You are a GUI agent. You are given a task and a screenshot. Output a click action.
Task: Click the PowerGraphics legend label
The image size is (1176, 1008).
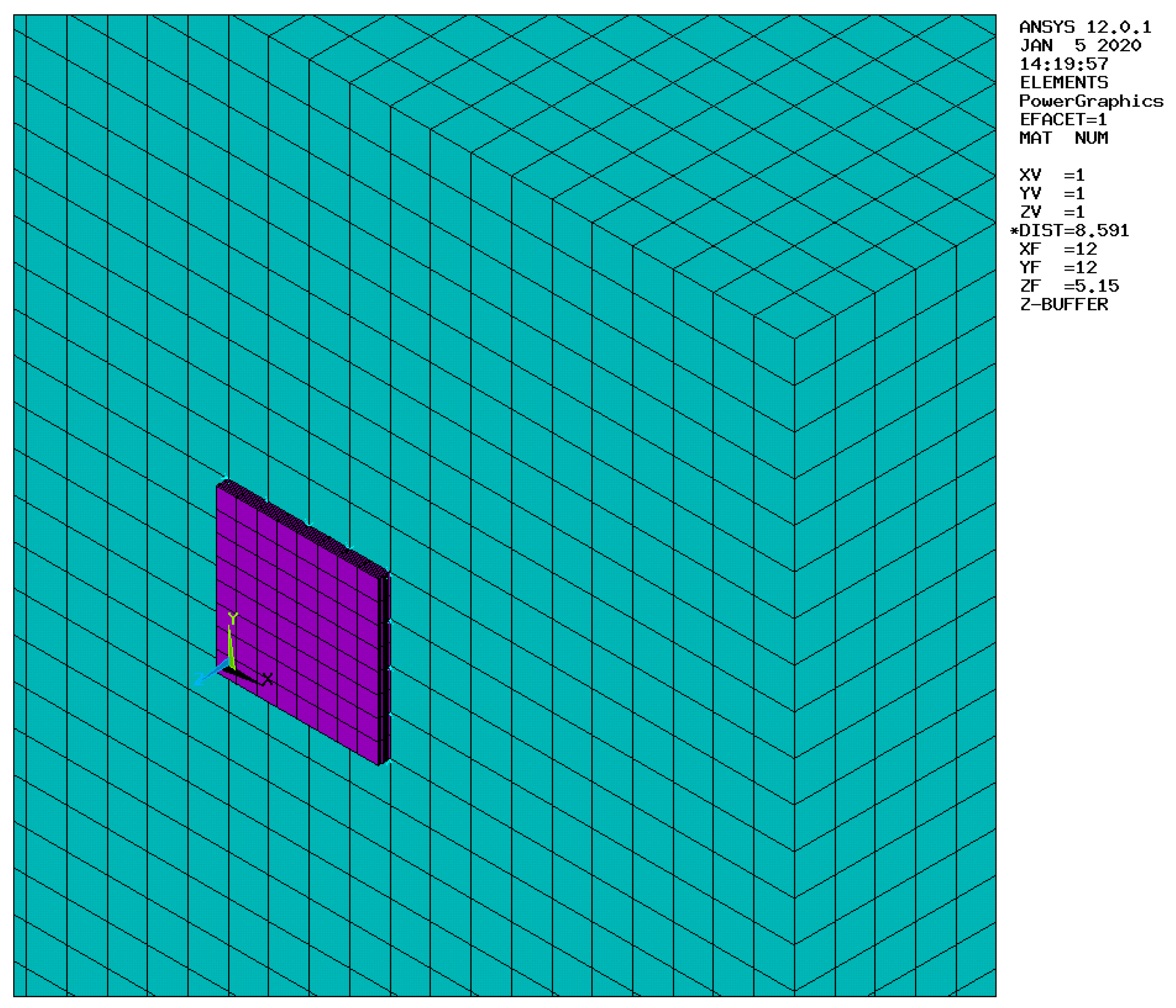pyautogui.click(x=1091, y=101)
